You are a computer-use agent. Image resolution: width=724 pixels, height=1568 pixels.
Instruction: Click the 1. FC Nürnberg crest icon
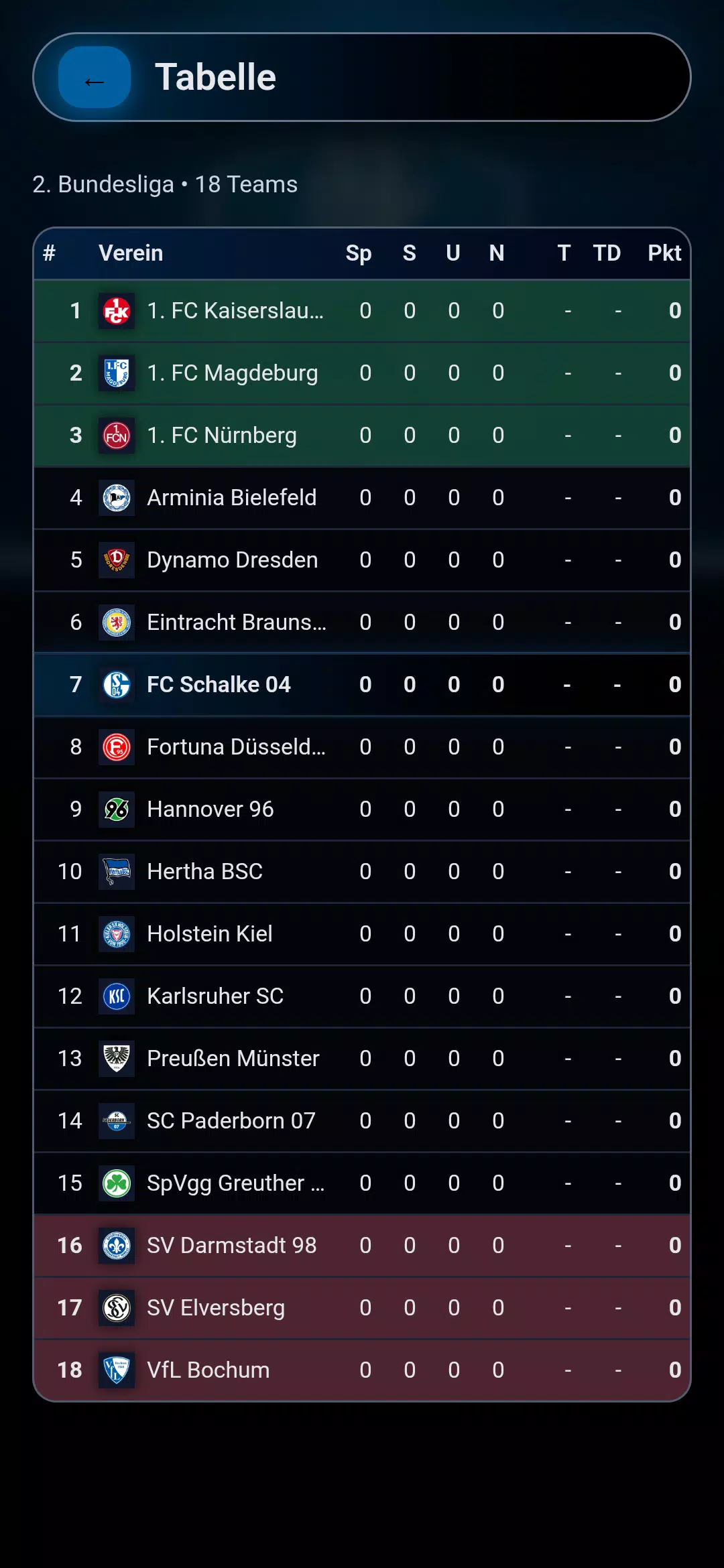[117, 436]
